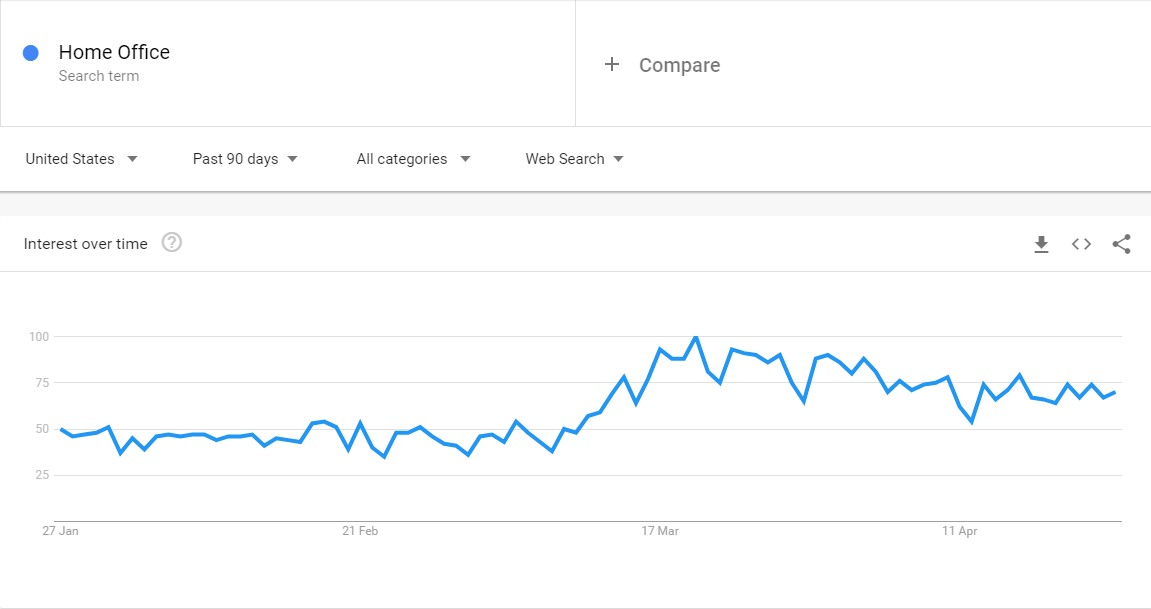The image size is (1151, 609).
Task: Click the 21 Feb axis label
Action: (360, 531)
